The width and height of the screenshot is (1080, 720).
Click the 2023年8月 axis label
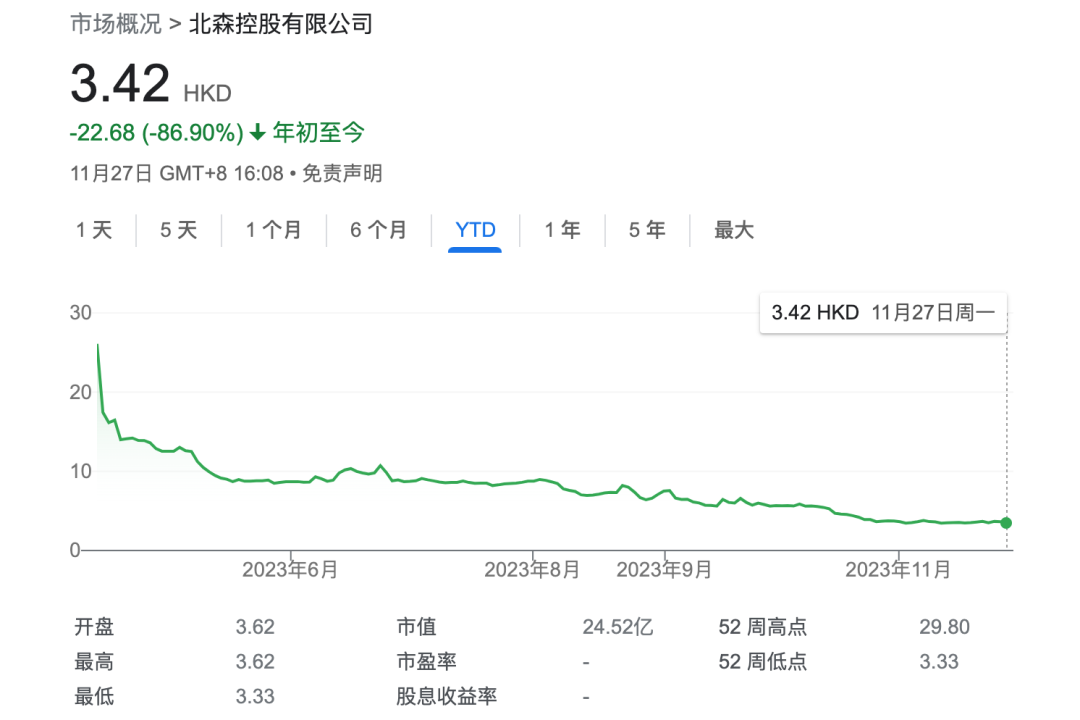[x=532, y=570]
